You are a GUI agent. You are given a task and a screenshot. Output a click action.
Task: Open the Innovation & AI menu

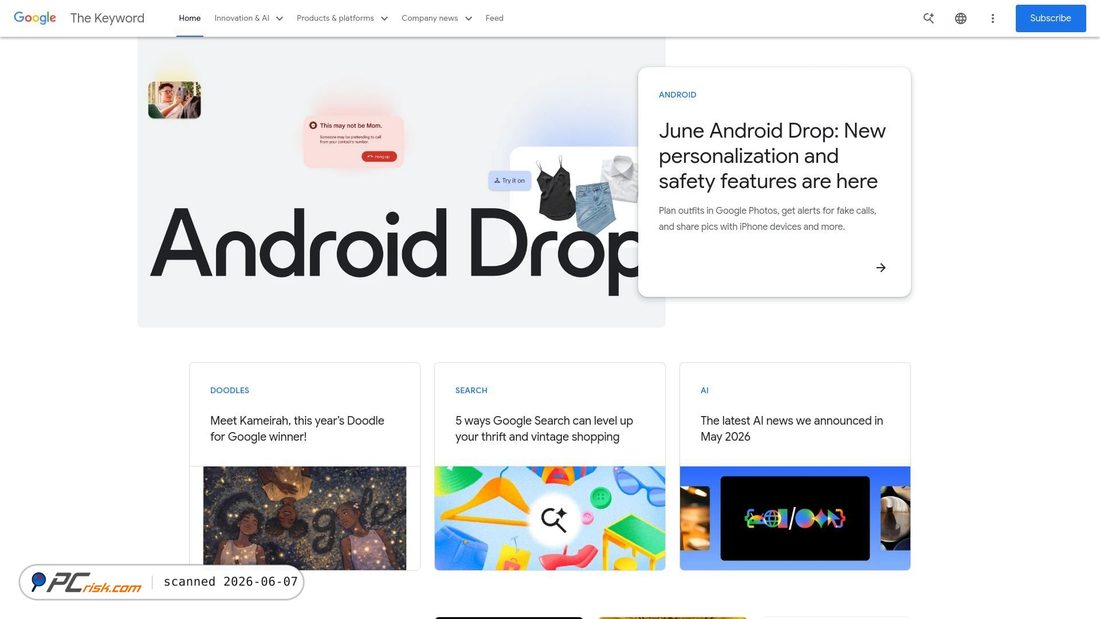(x=241, y=18)
